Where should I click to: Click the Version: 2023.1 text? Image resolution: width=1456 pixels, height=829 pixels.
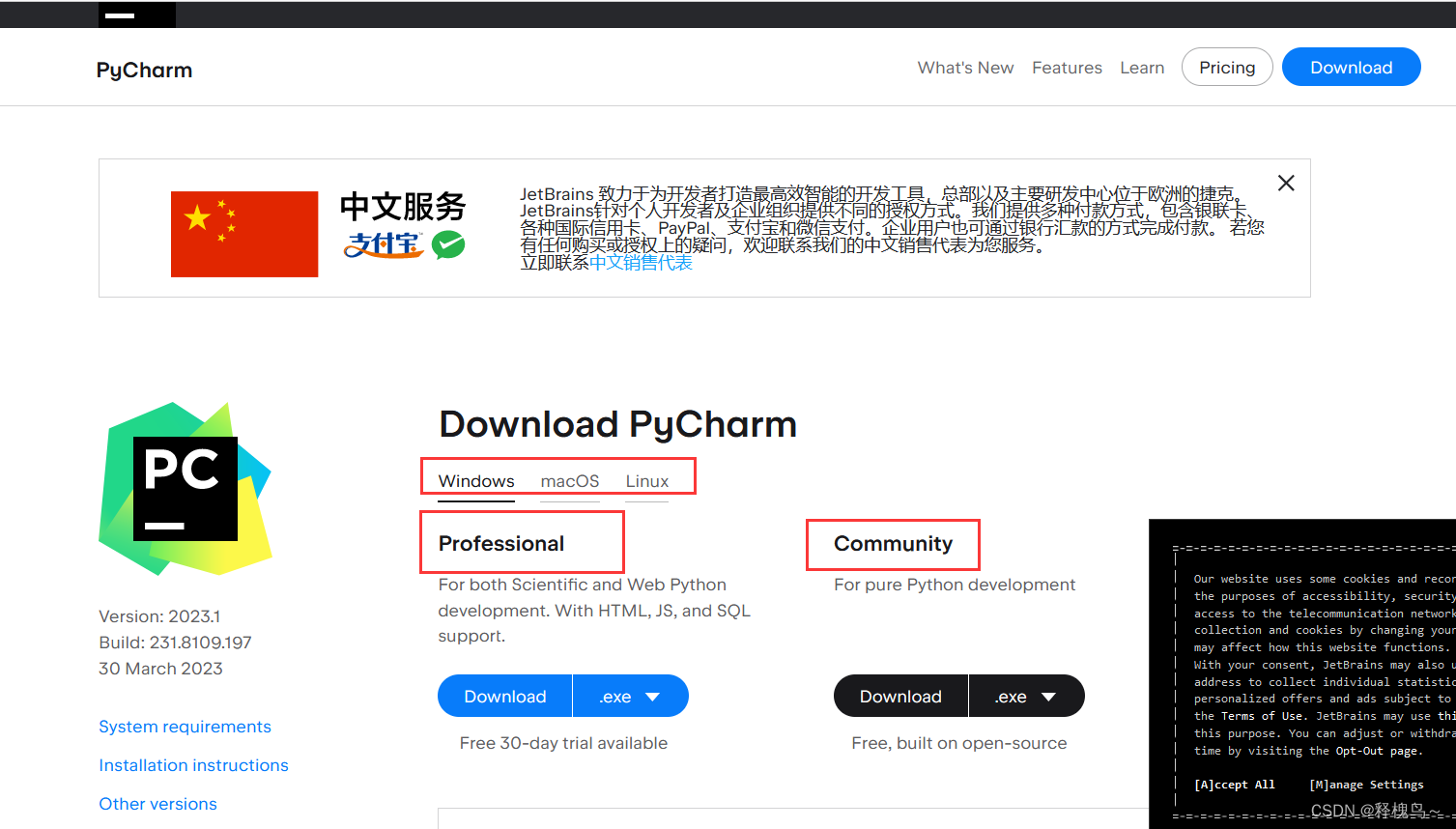[x=159, y=616]
